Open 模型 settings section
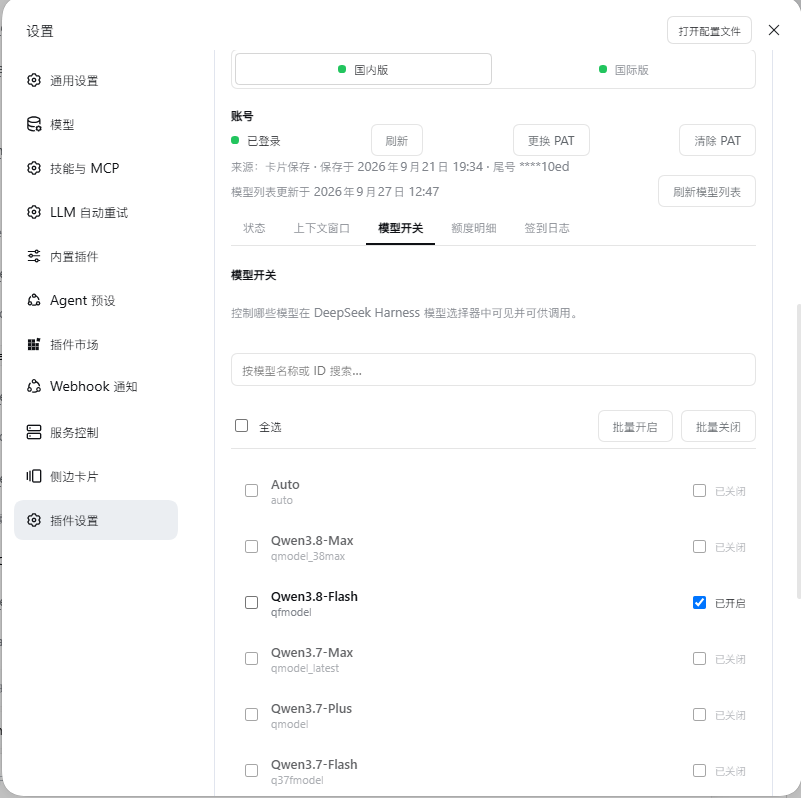This screenshot has height=798, width=801. click(x=96, y=124)
